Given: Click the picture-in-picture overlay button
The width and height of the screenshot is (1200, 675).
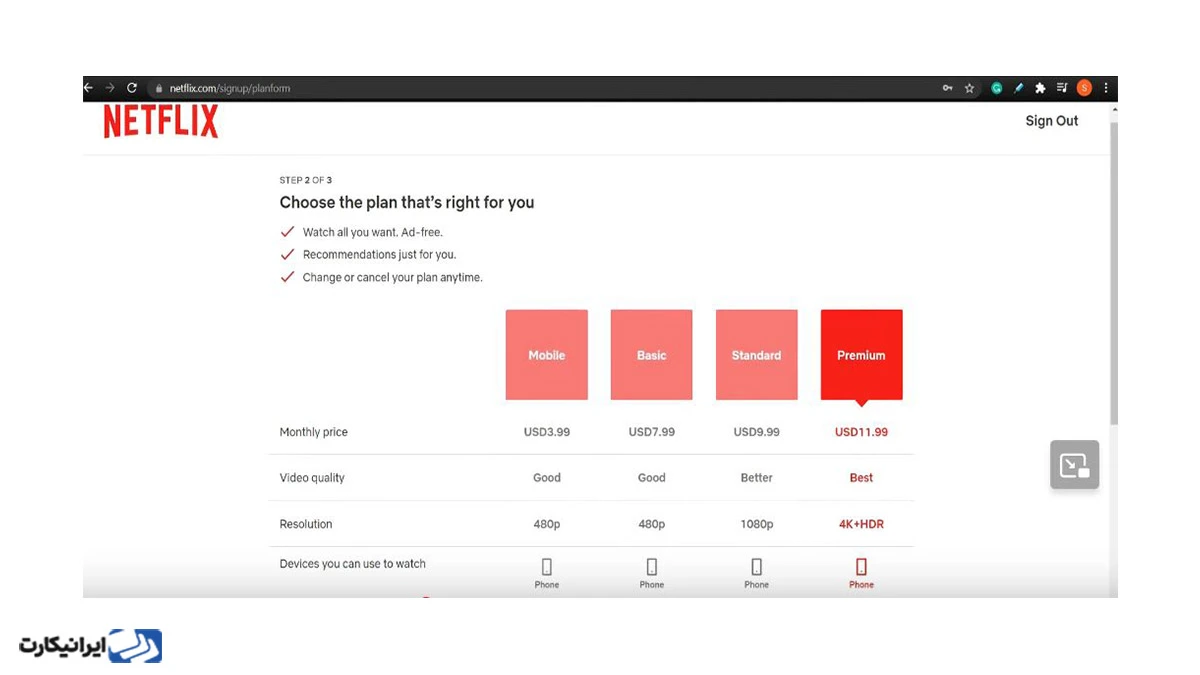Looking at the screenshot, I should [x=1075, y=465].
